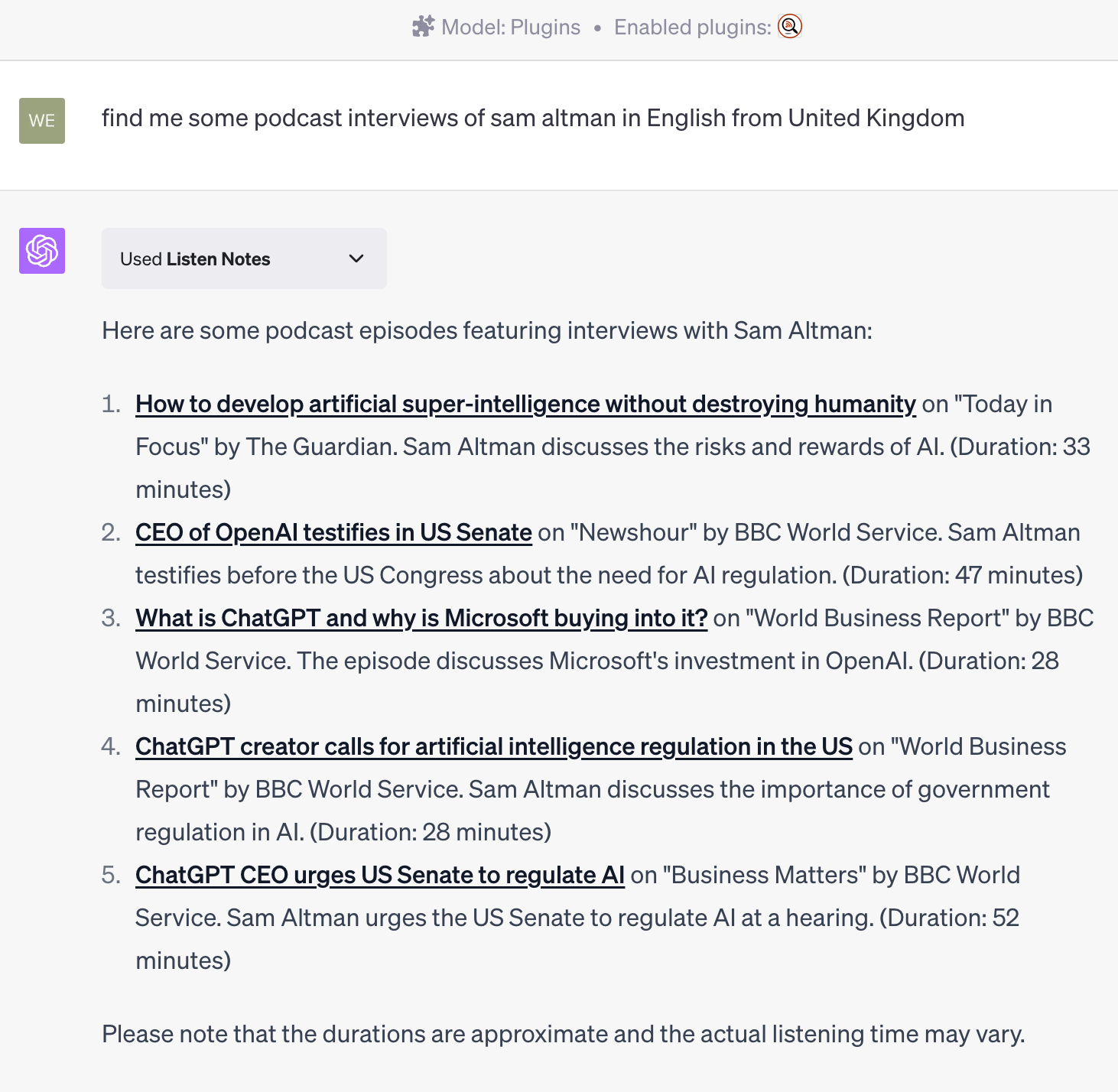1118x1092 pixels.
Task: Click the ChatGPT assistant avatar
Action: (x=42, y=251)
